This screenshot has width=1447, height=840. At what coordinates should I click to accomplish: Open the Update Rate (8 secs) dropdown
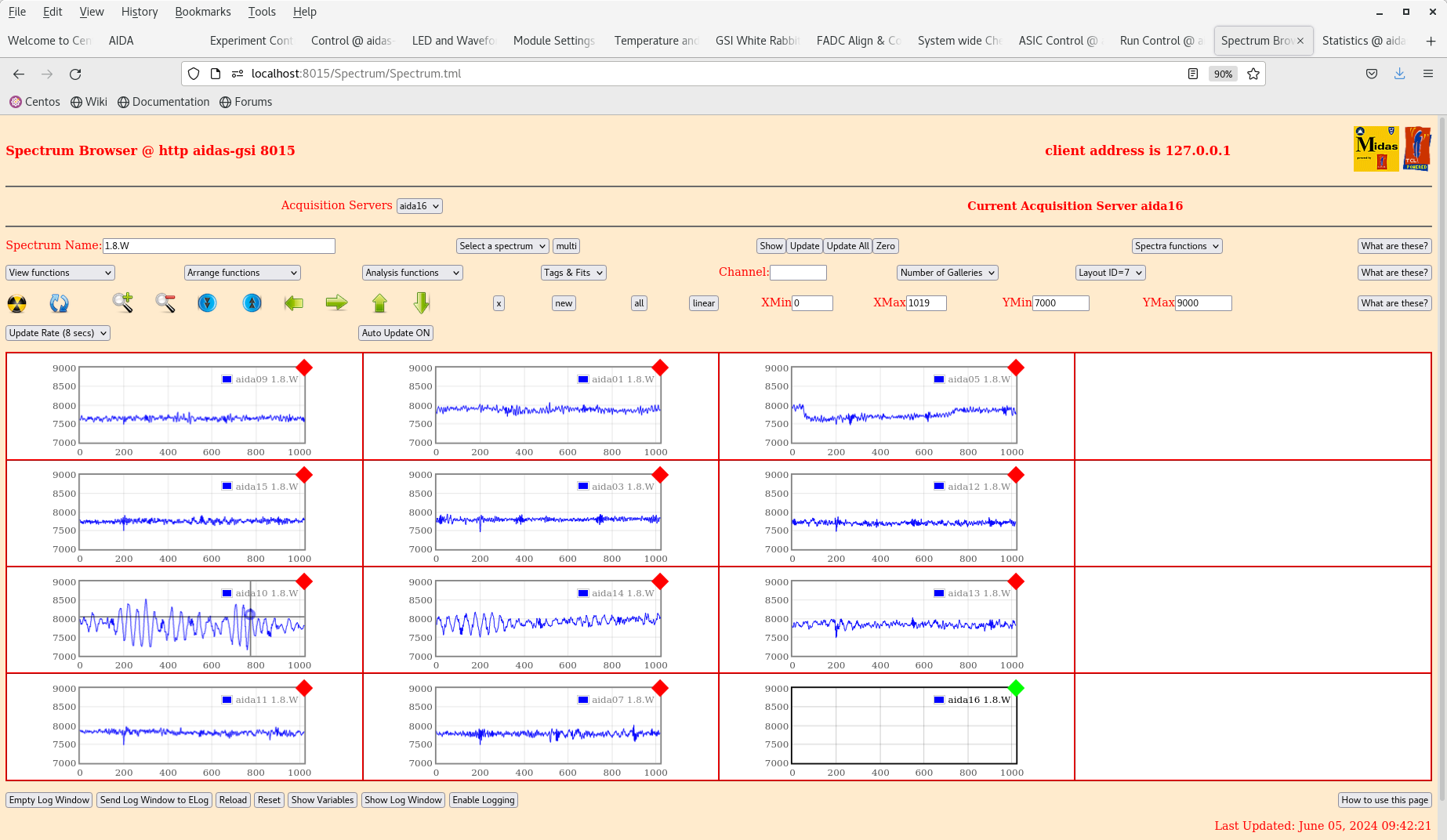tap(58, 333)
